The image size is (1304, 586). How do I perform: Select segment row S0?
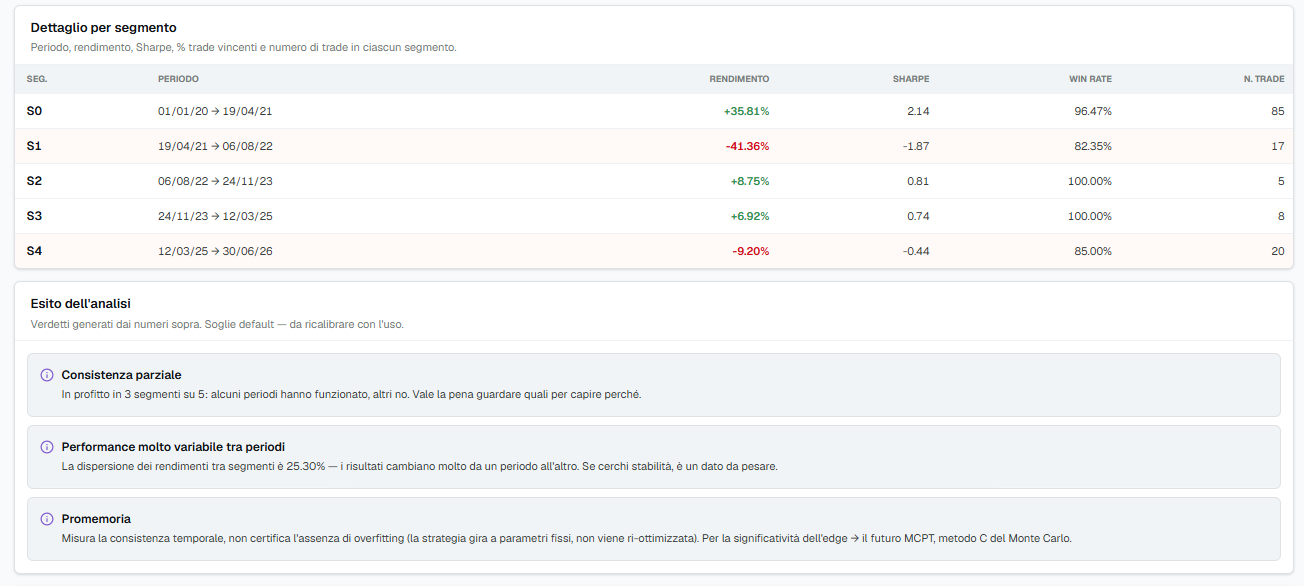tap(652, 111)
